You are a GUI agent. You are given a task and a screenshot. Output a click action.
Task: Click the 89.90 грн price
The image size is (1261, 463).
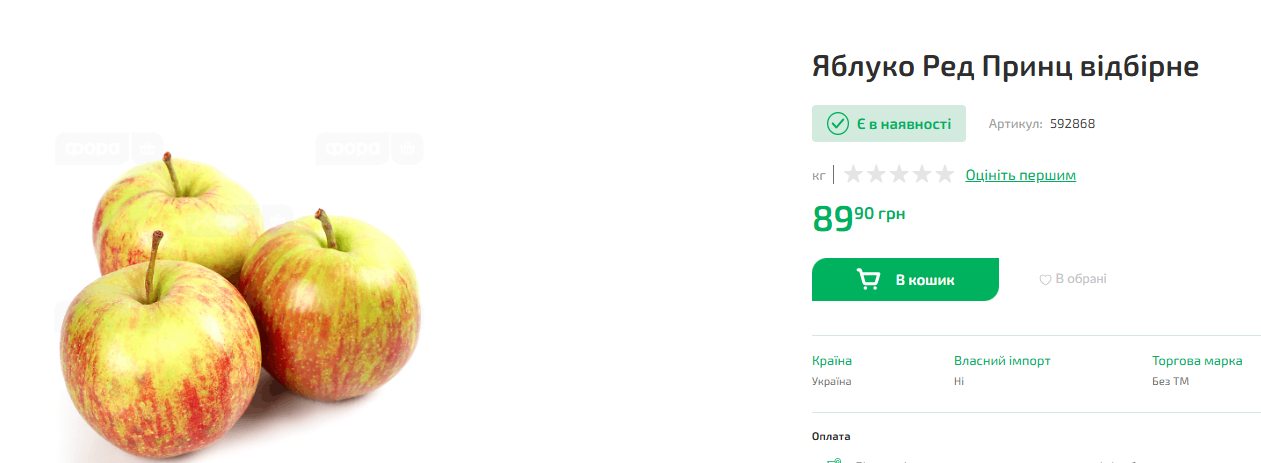coord(859,217)
